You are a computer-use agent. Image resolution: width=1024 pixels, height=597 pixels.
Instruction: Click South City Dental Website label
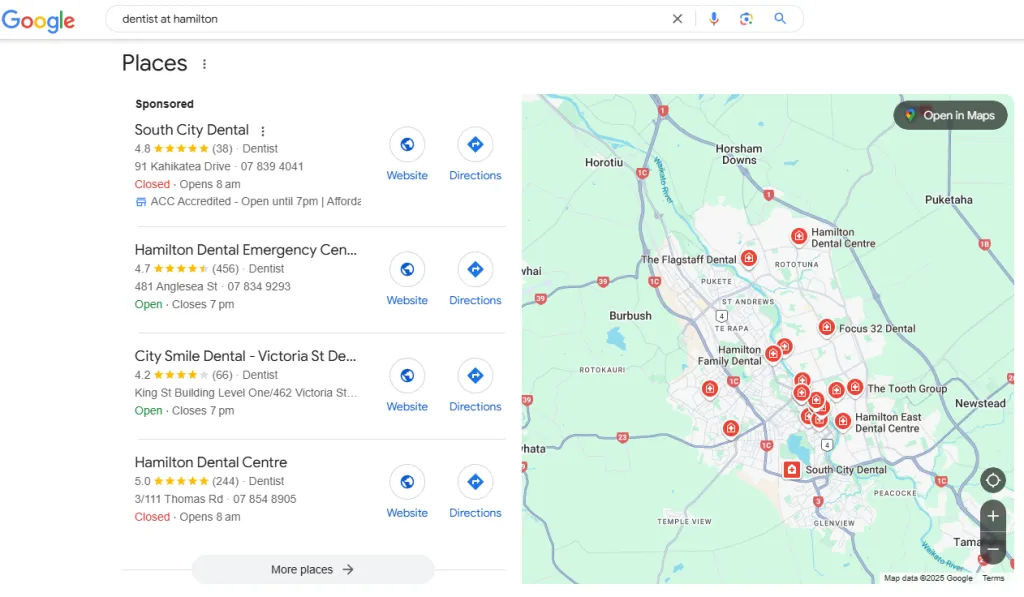(407, 175)
